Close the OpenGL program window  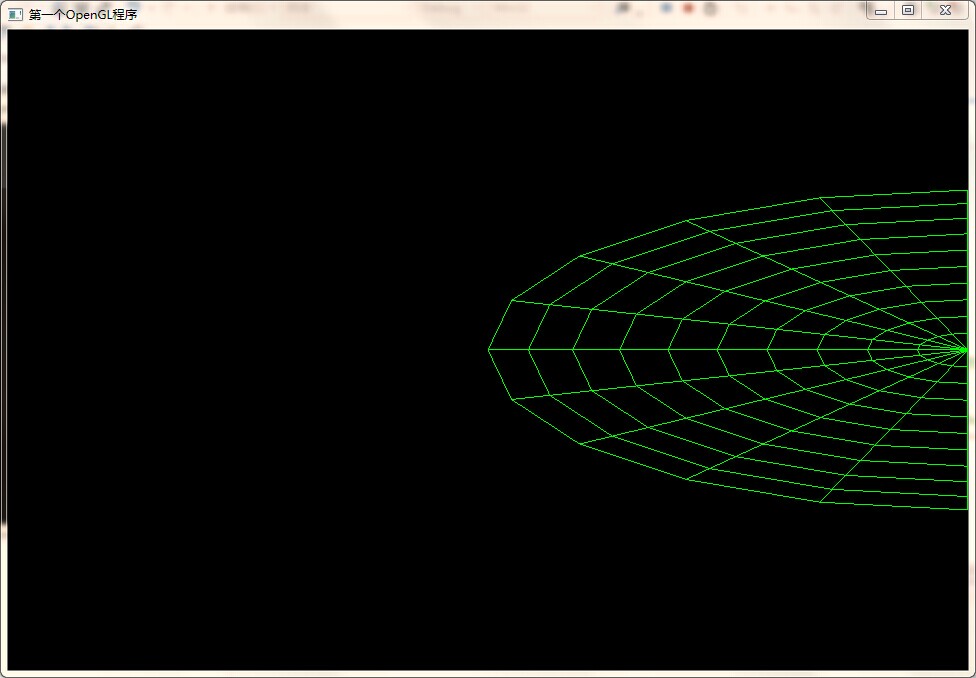(945, 11)
